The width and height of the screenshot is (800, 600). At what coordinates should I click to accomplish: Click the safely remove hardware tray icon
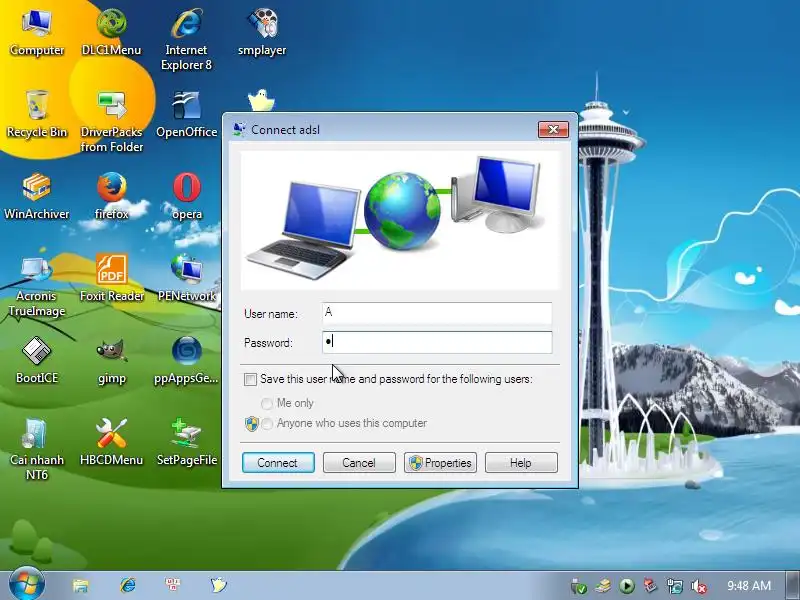click(579, 586)
